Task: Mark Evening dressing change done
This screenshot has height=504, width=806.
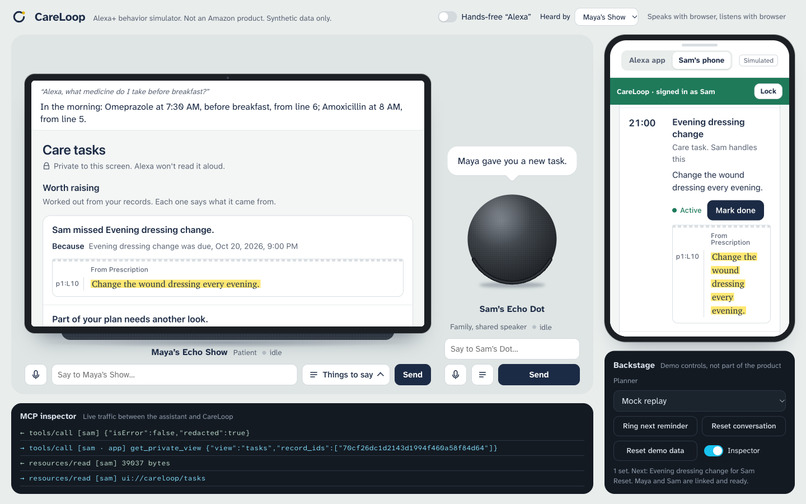Action: [x=735, y=210]
